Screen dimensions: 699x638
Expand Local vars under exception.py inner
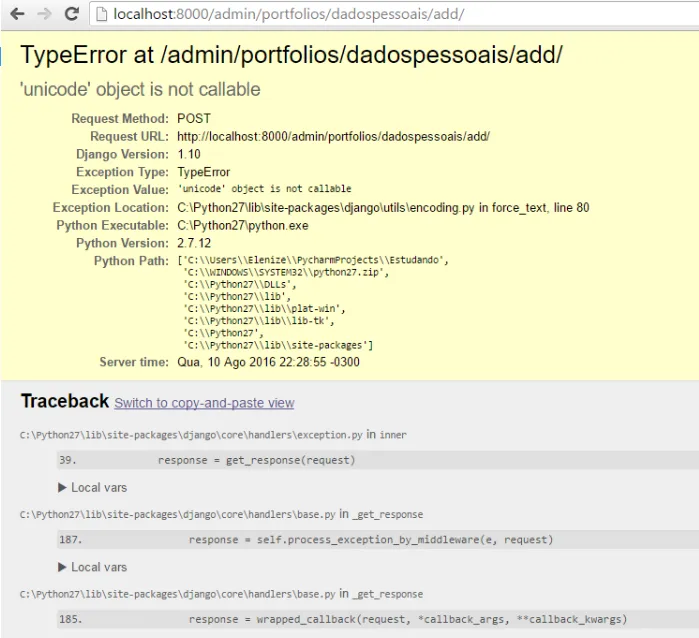coord(93,487)
